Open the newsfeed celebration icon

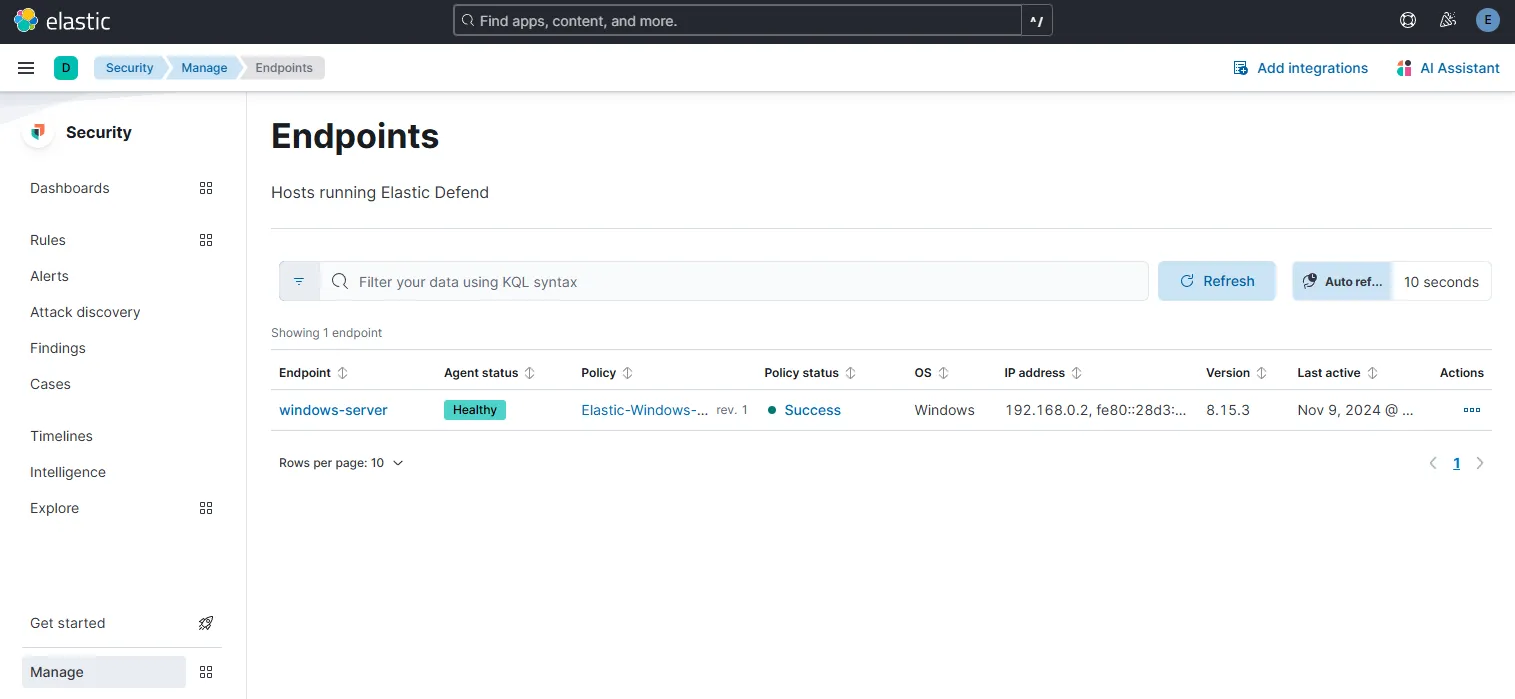tap(1447, 20)
